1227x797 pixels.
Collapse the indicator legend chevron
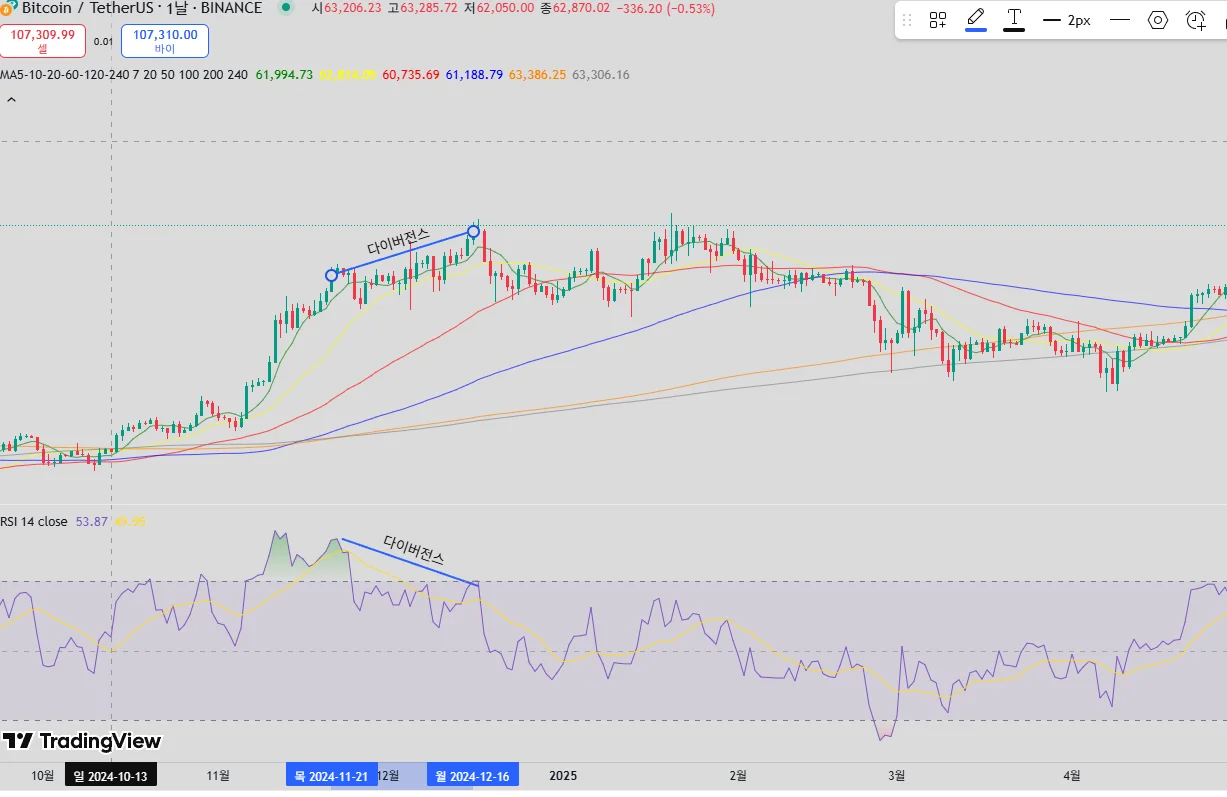pyautogui.click(x=11, y=100)
